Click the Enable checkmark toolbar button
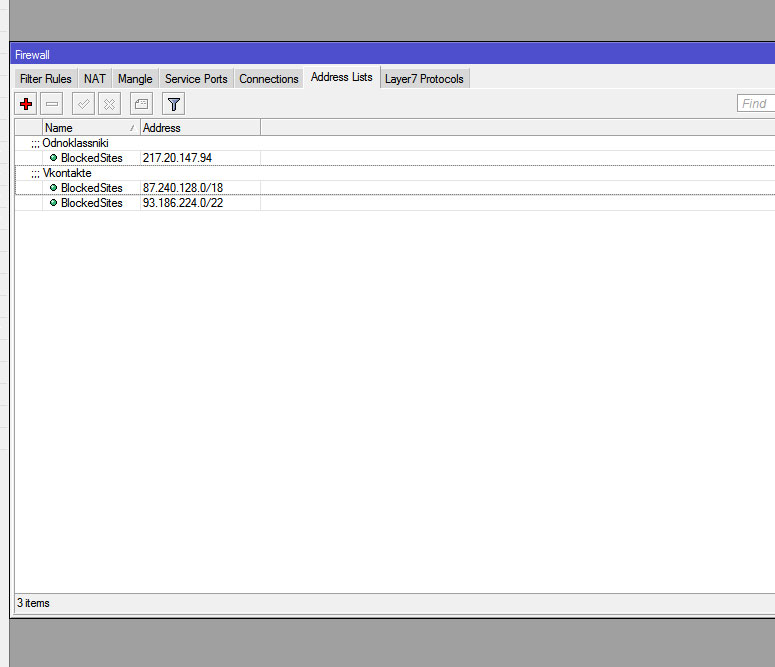The image size is (775, 667). click(x=84, y=104)
